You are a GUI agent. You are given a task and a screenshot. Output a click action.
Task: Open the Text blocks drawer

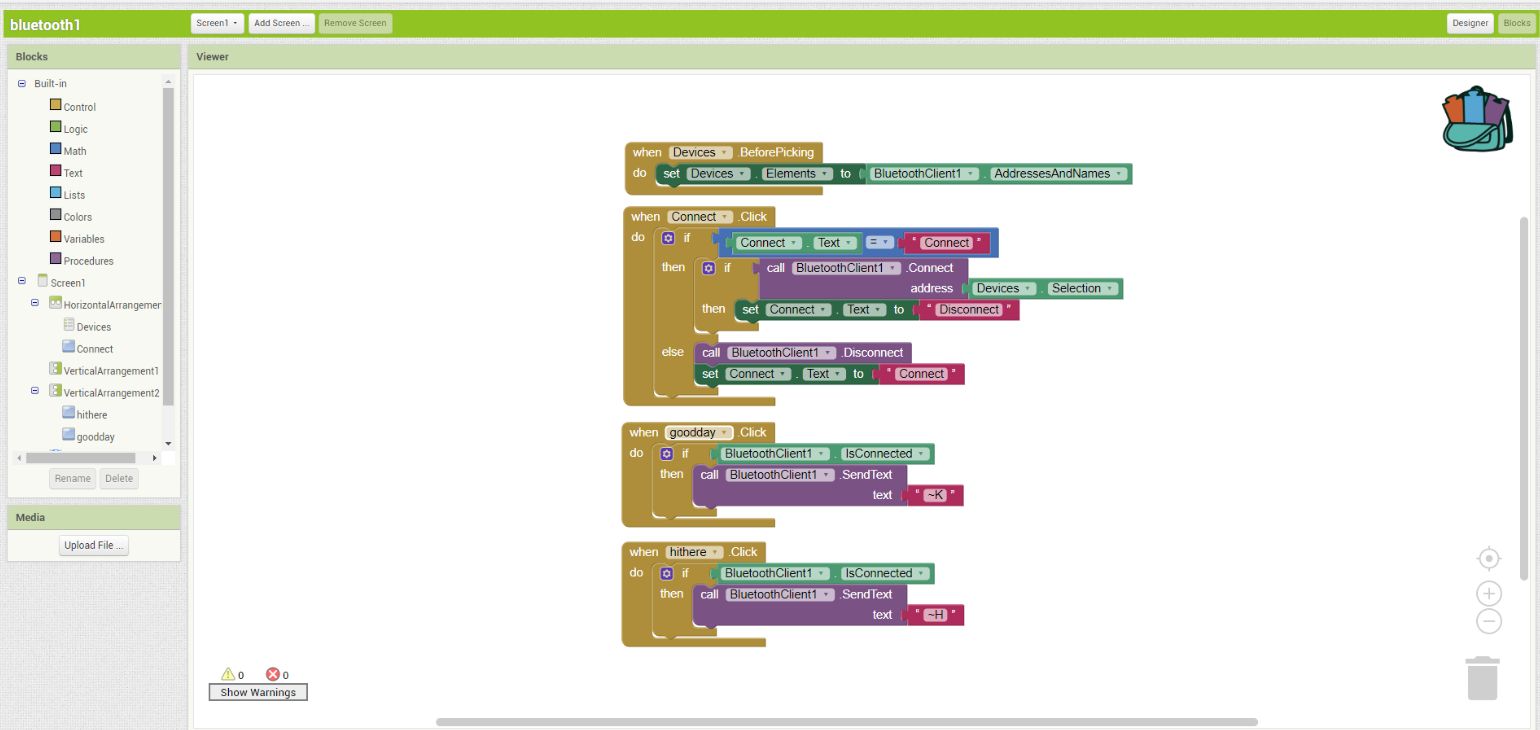[73, 173]
